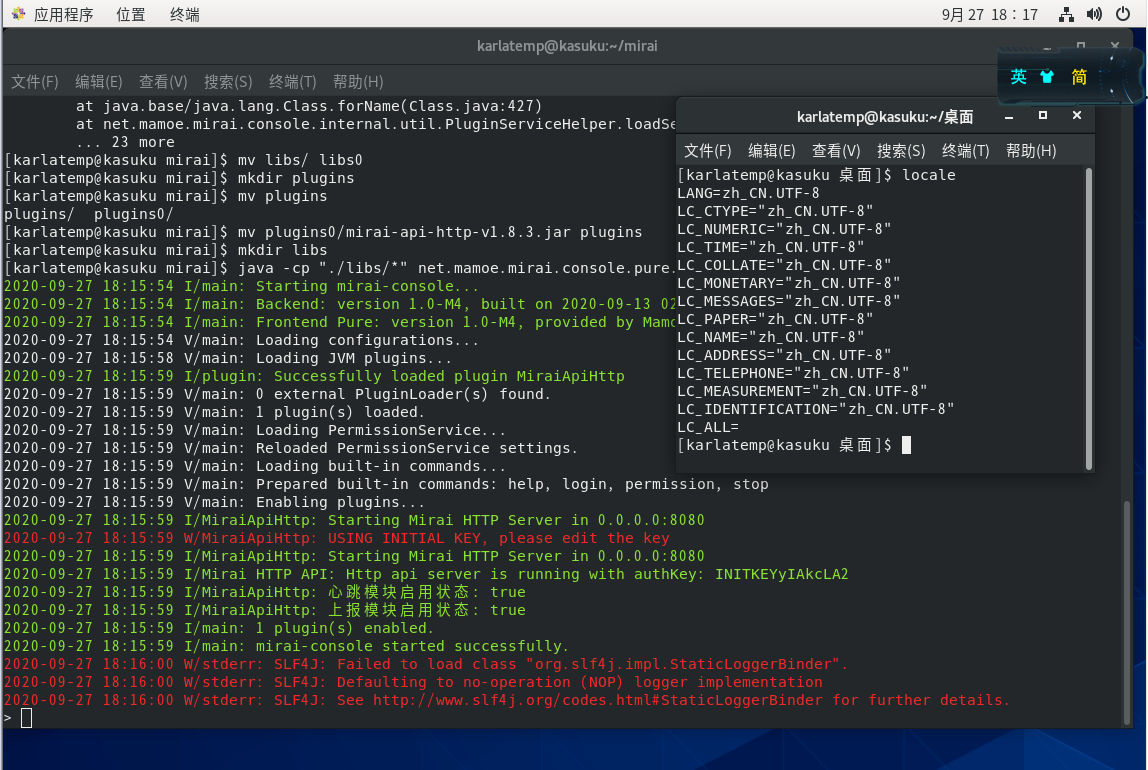Toggle the 简 simplified Chinese indicator
This screenshot has width=1148, height=770.
coord(1080,75)
